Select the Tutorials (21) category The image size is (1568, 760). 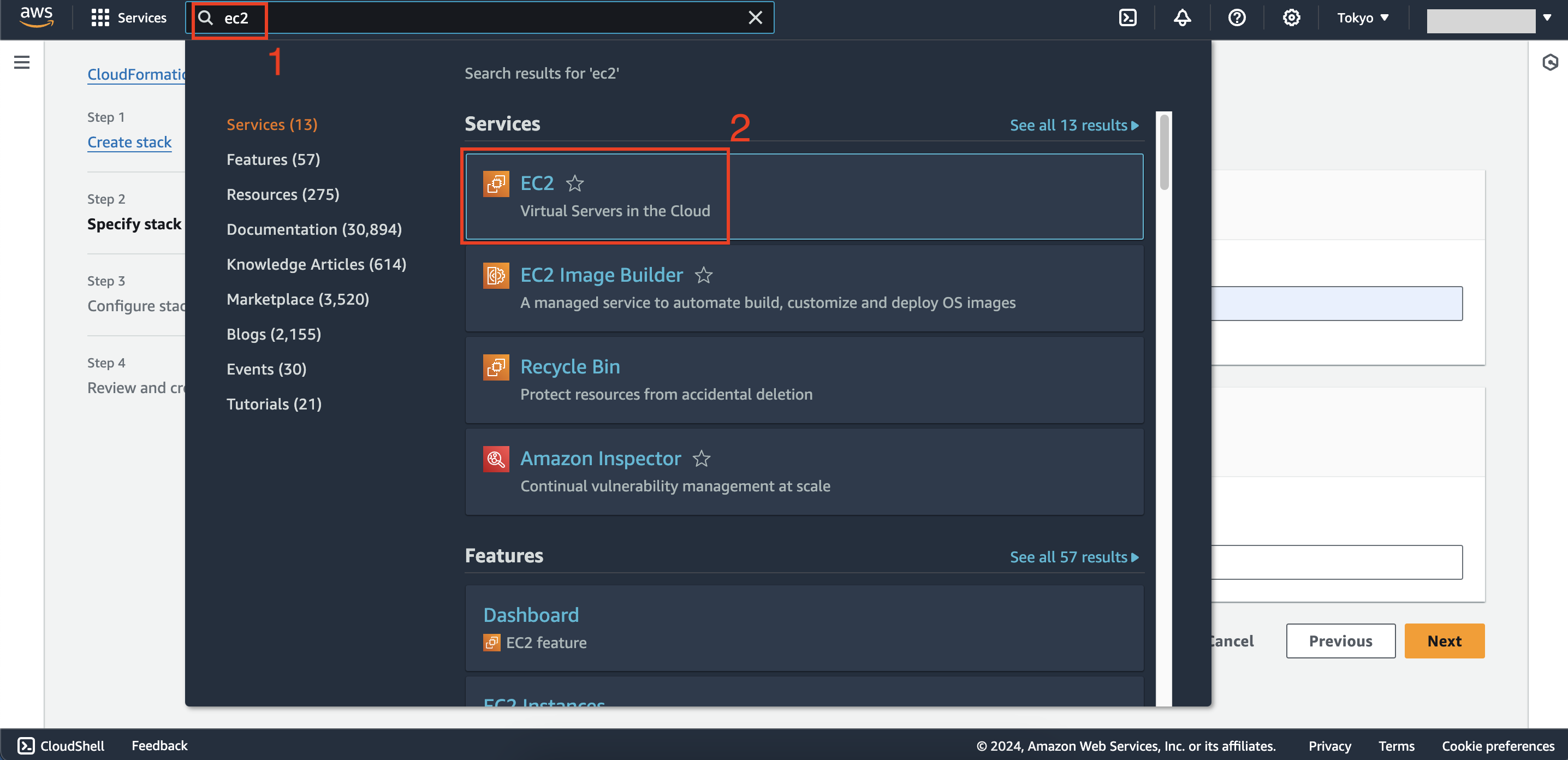274,404
